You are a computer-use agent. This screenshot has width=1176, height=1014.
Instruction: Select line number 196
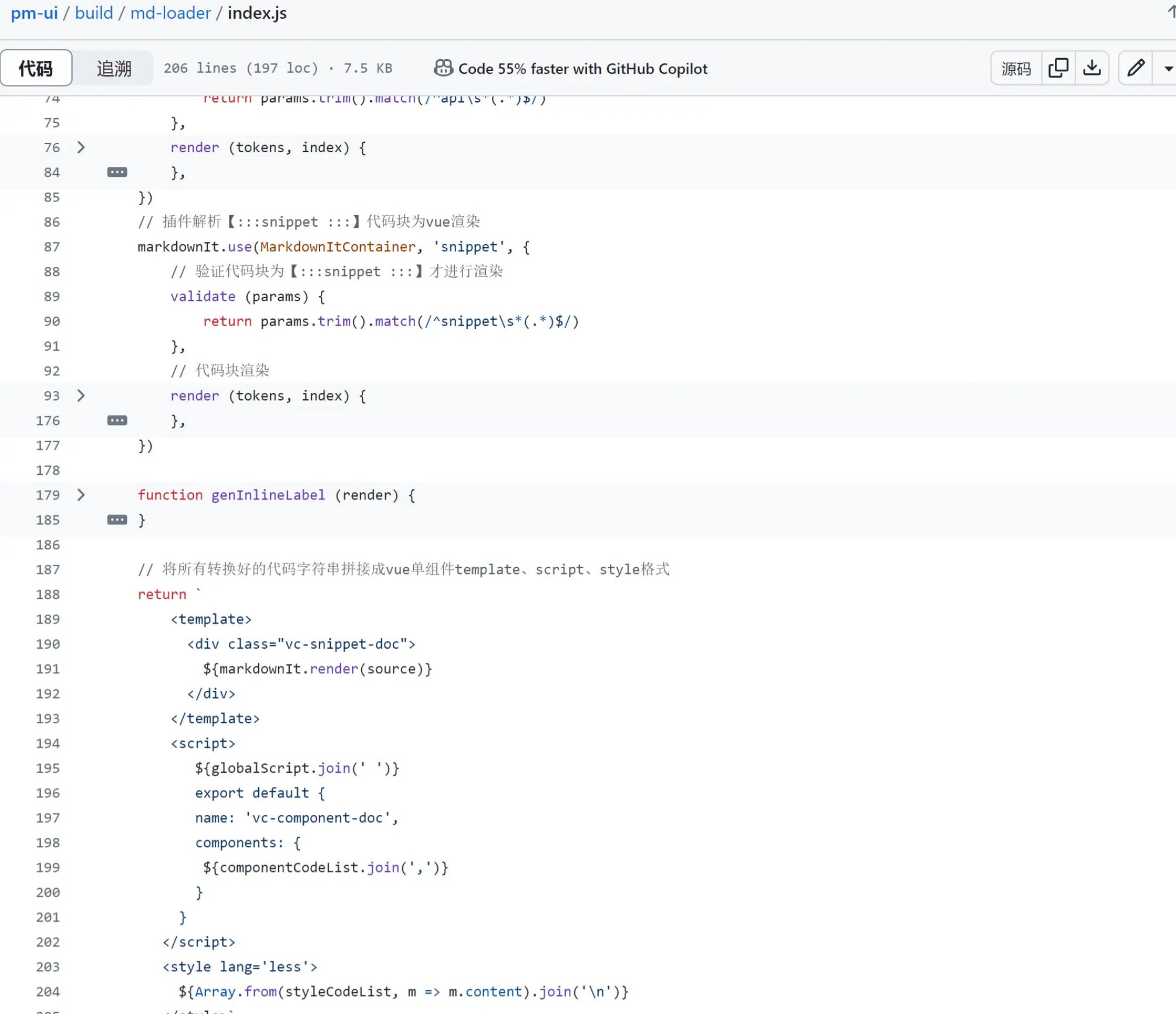point(48,793)
